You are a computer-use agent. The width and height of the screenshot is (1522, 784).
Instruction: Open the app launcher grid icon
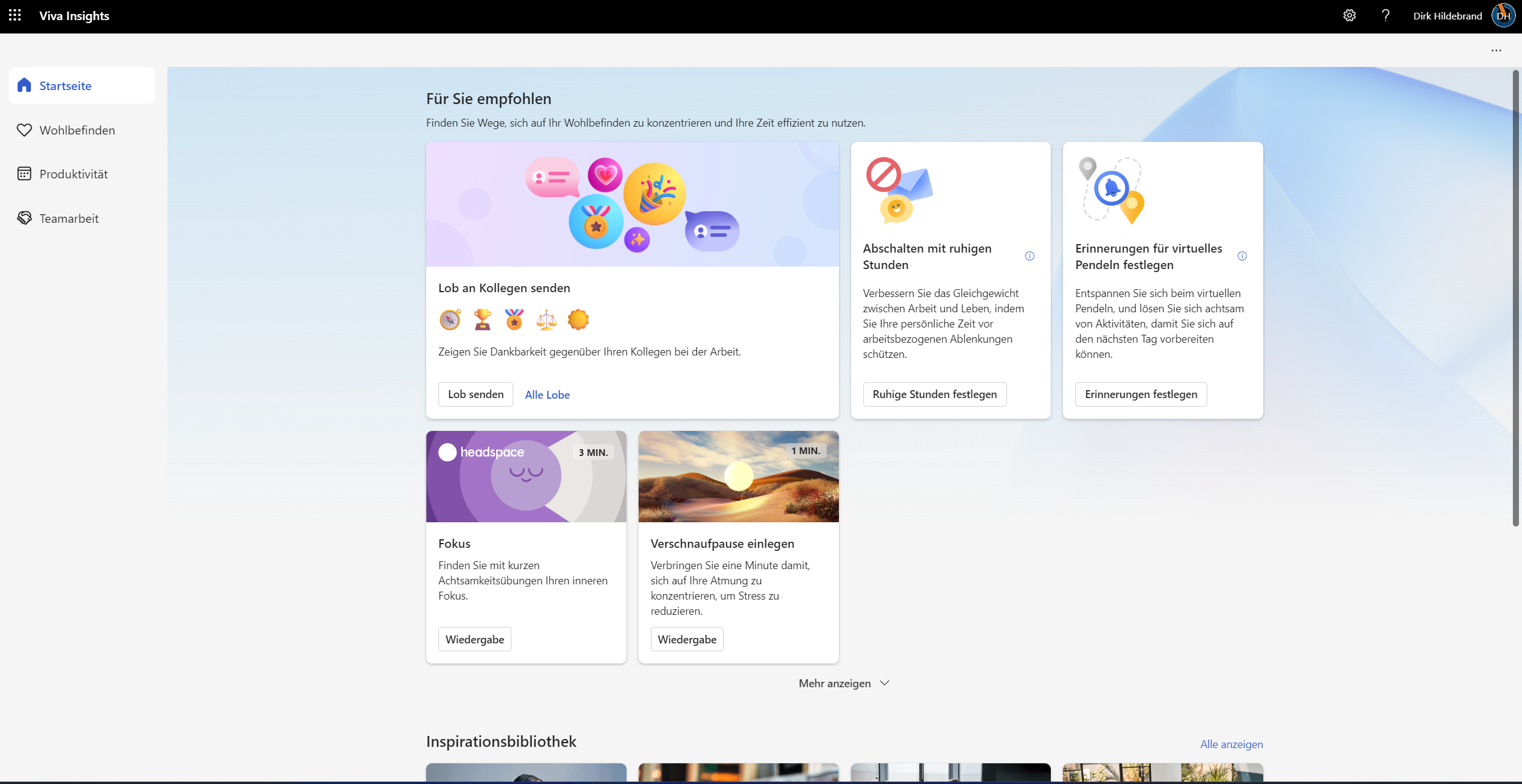pos(15,15)
